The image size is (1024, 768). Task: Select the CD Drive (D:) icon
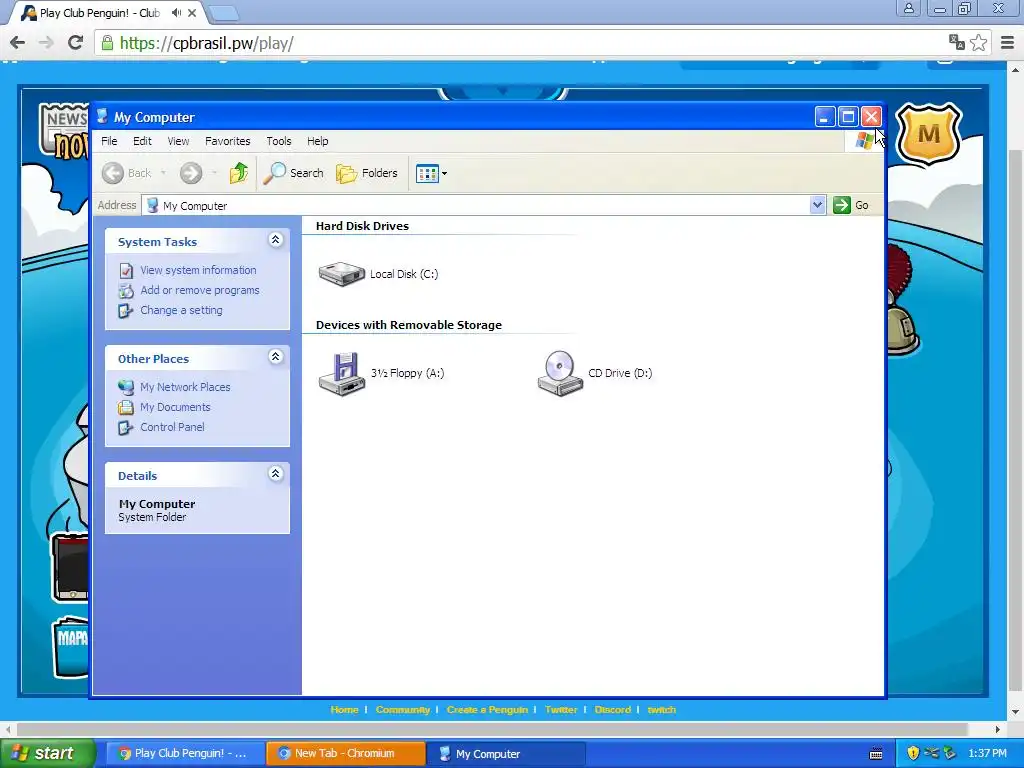pyautogui.click(x=560, y=374)
